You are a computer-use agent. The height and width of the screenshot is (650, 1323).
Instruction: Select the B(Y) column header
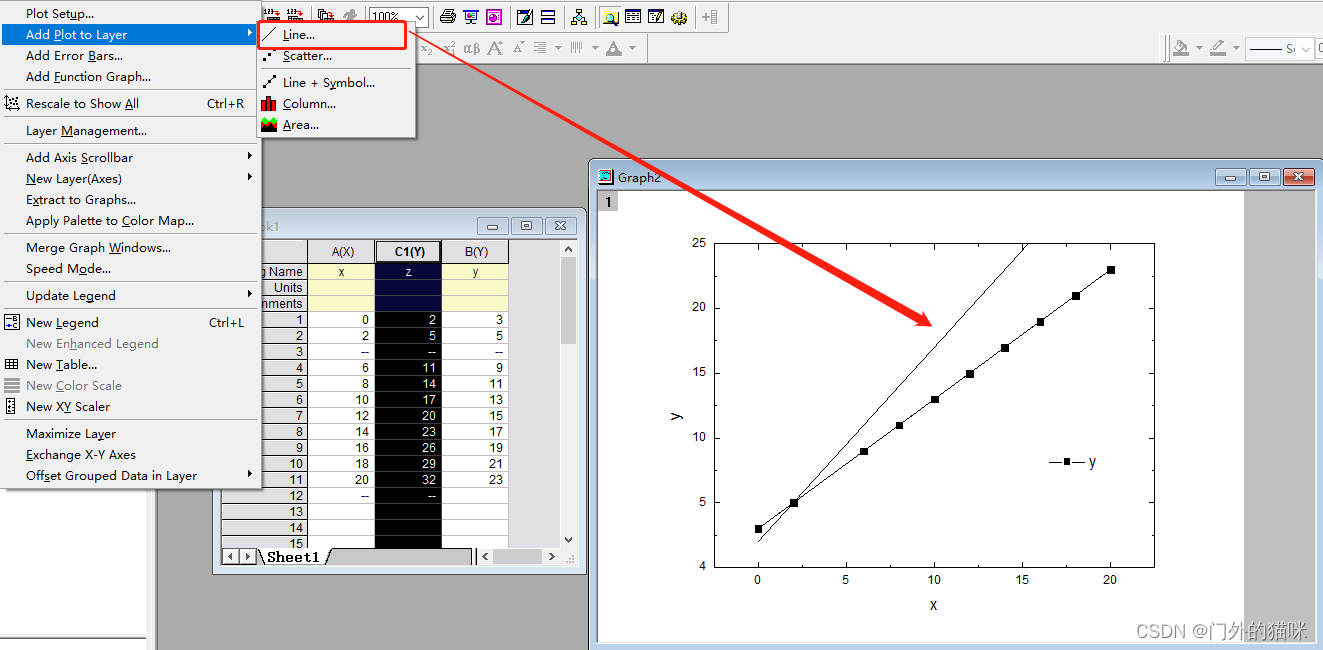tap(475, 252)
